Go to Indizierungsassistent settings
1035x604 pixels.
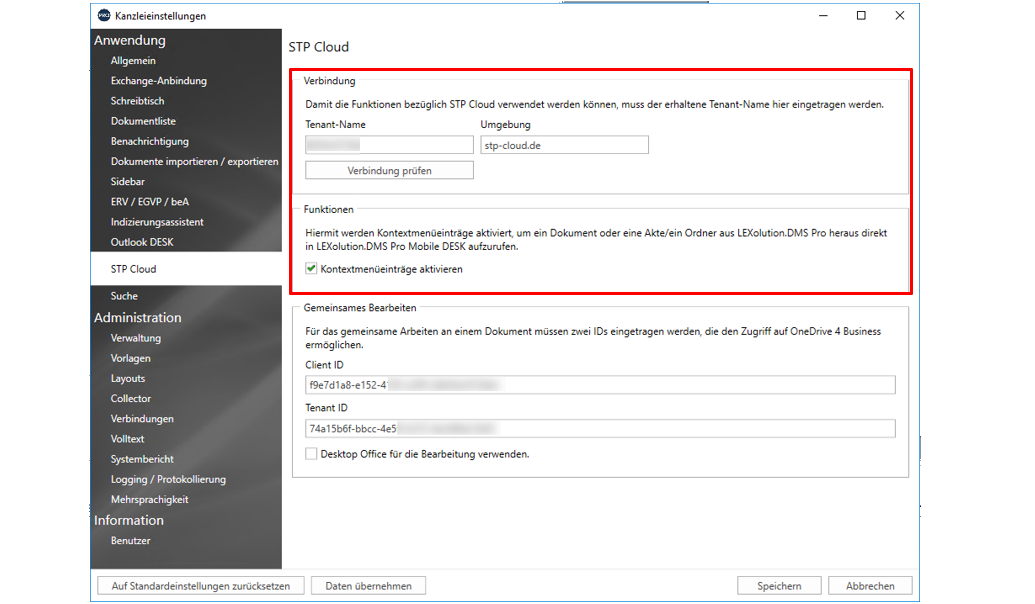[157, 222]
